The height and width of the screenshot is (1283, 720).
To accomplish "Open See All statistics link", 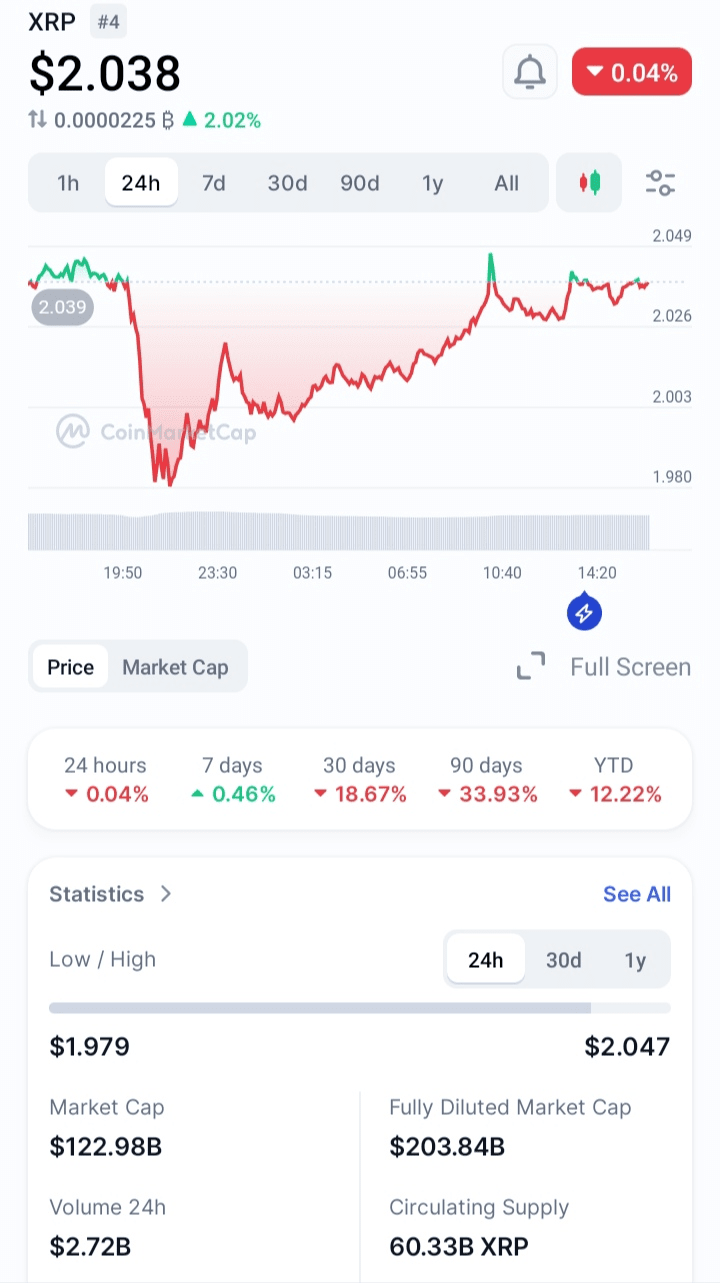I will (x=637, y=894).
